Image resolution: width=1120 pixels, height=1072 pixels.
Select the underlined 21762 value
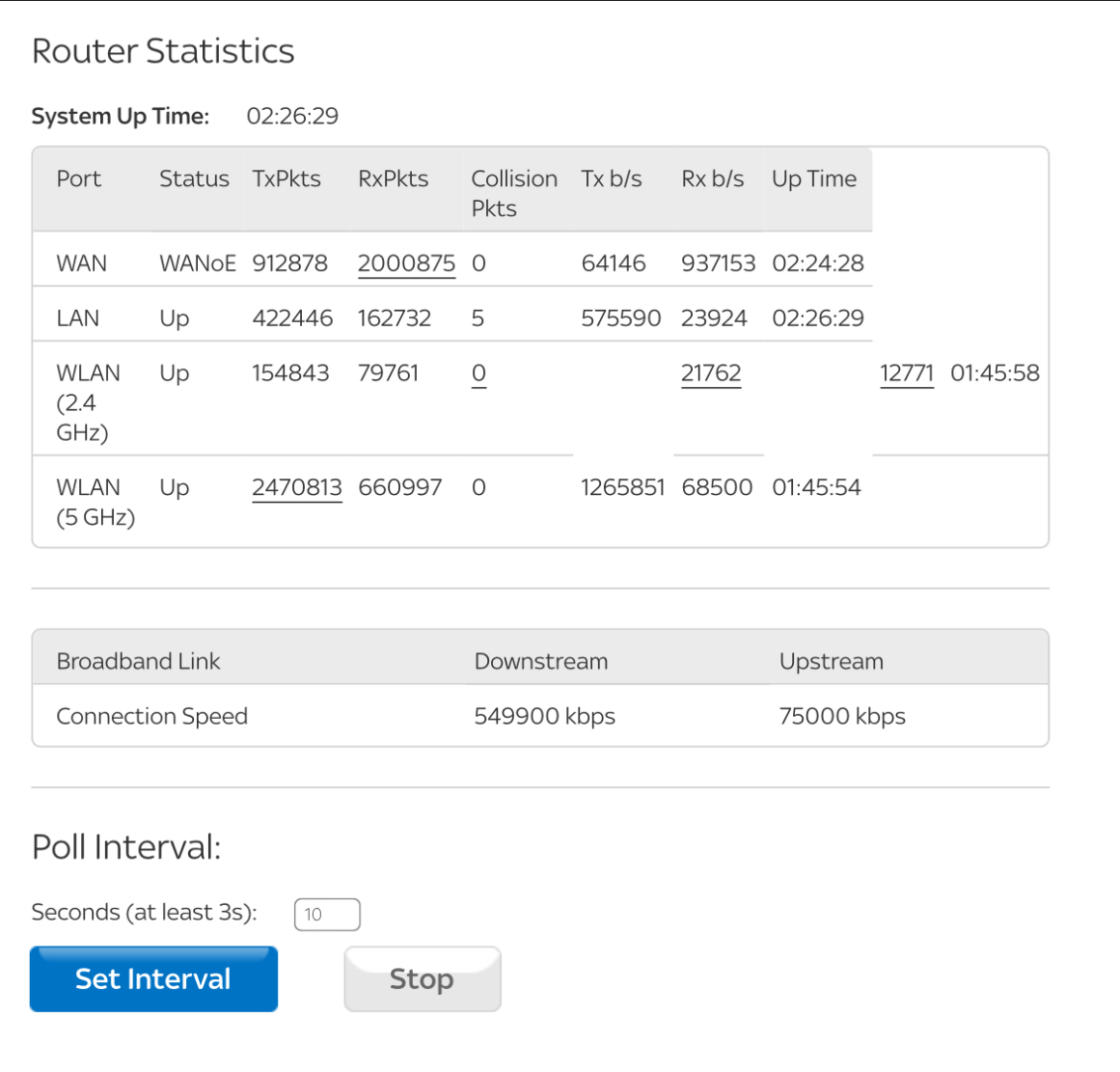coord(711,373)
